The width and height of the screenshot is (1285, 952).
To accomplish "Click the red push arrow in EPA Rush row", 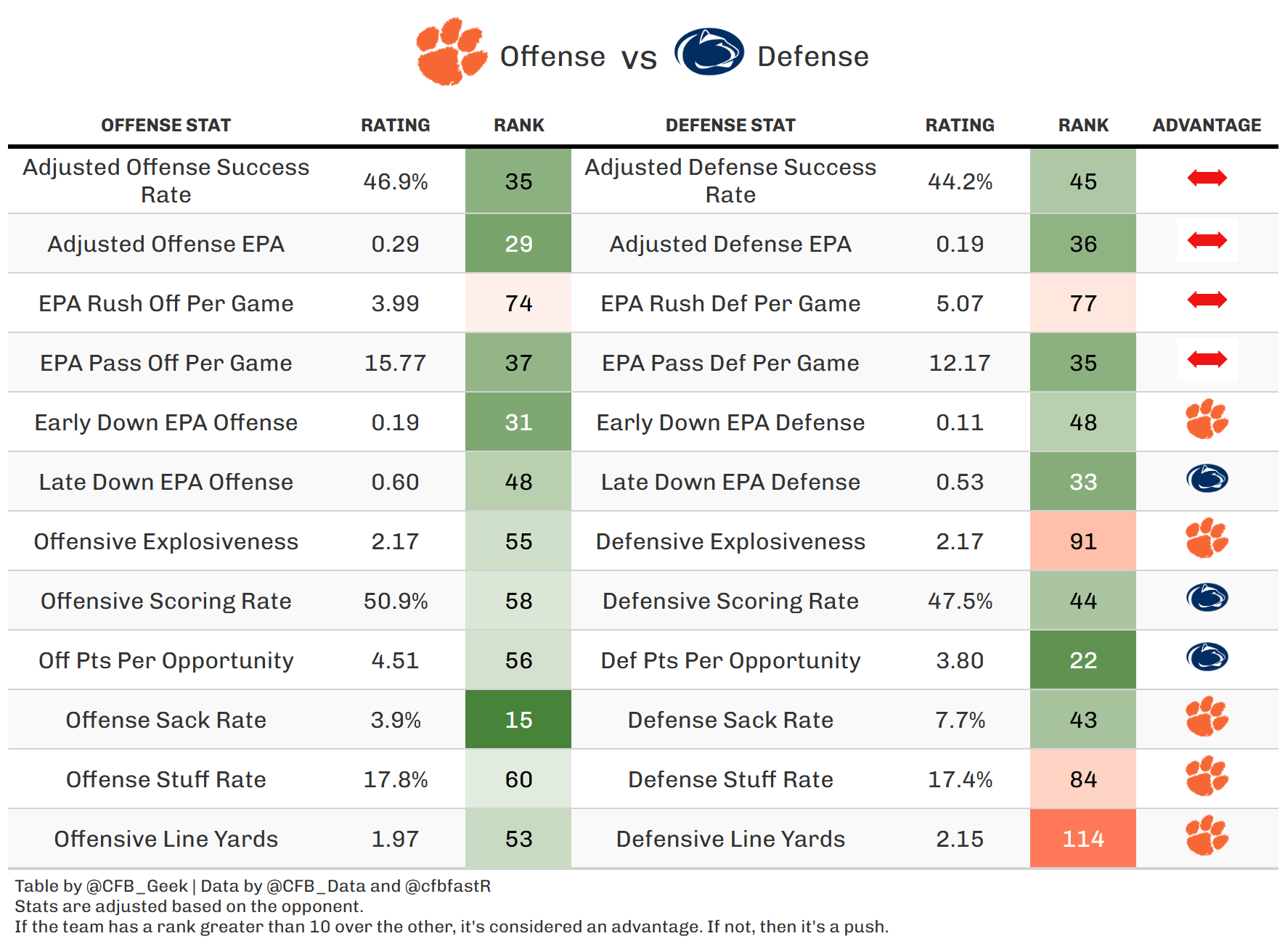I will pos(1207,300).
